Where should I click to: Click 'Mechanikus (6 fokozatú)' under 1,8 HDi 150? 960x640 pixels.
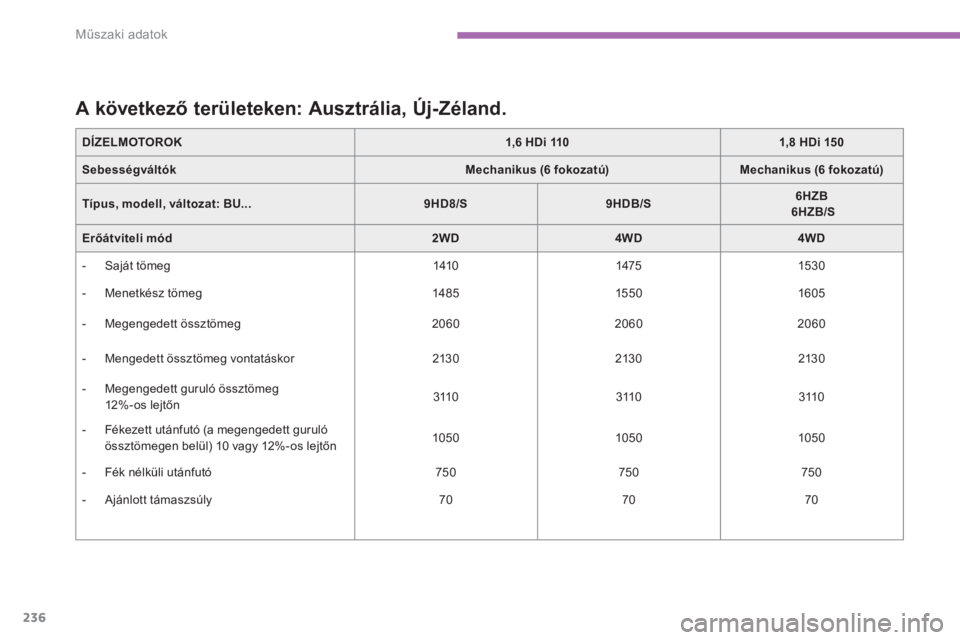point(811,170)
